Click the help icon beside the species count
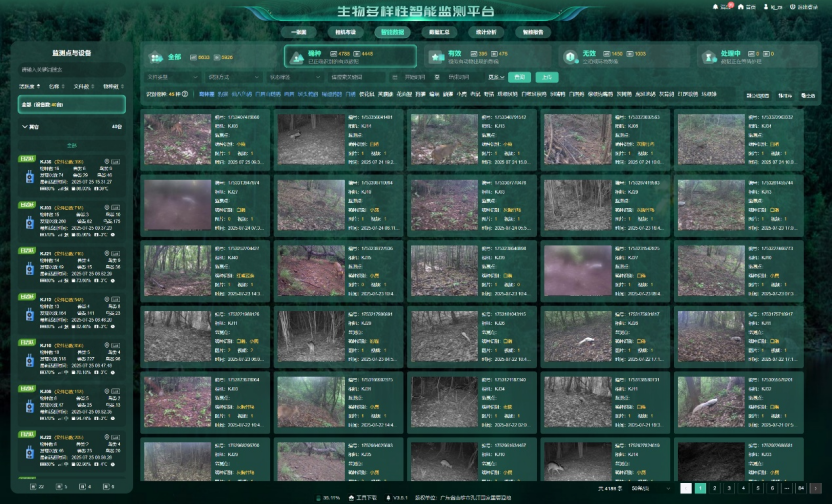Viewport: 832px width, 504px height. pyautogui.click(x=186, y=94)
